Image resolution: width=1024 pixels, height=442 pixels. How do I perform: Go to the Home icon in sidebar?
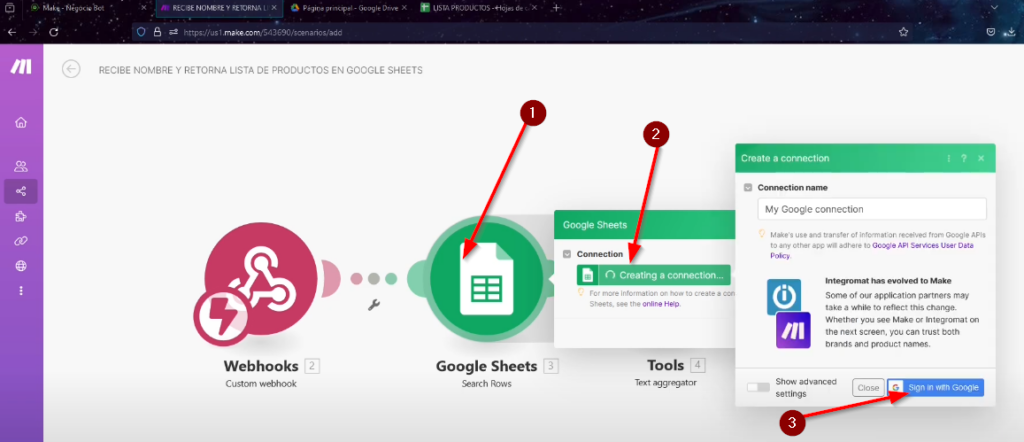(21, 122)
